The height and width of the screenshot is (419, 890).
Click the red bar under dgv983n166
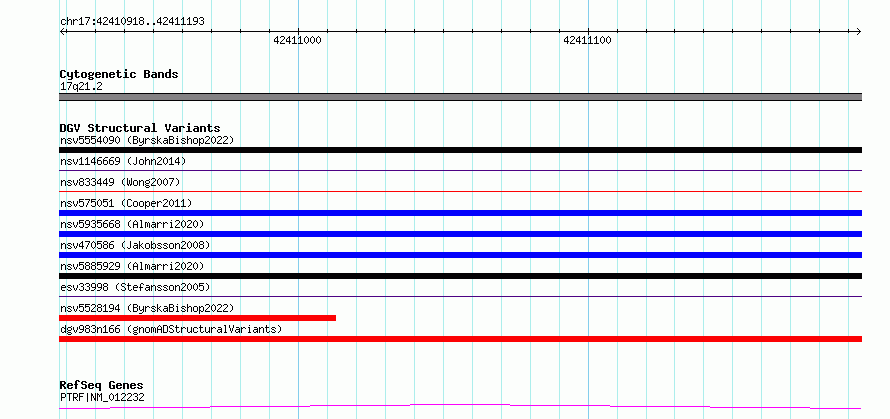click(460, 339)
